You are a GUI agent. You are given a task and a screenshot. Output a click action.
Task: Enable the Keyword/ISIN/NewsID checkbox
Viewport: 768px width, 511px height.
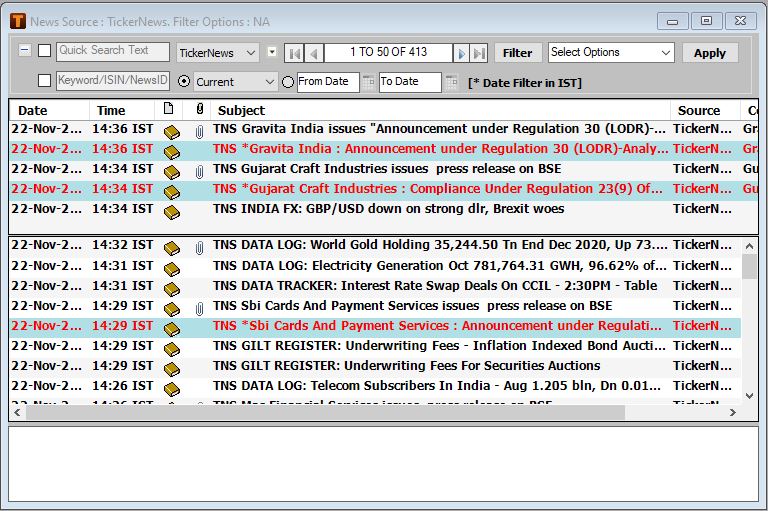tap(45, 80)
